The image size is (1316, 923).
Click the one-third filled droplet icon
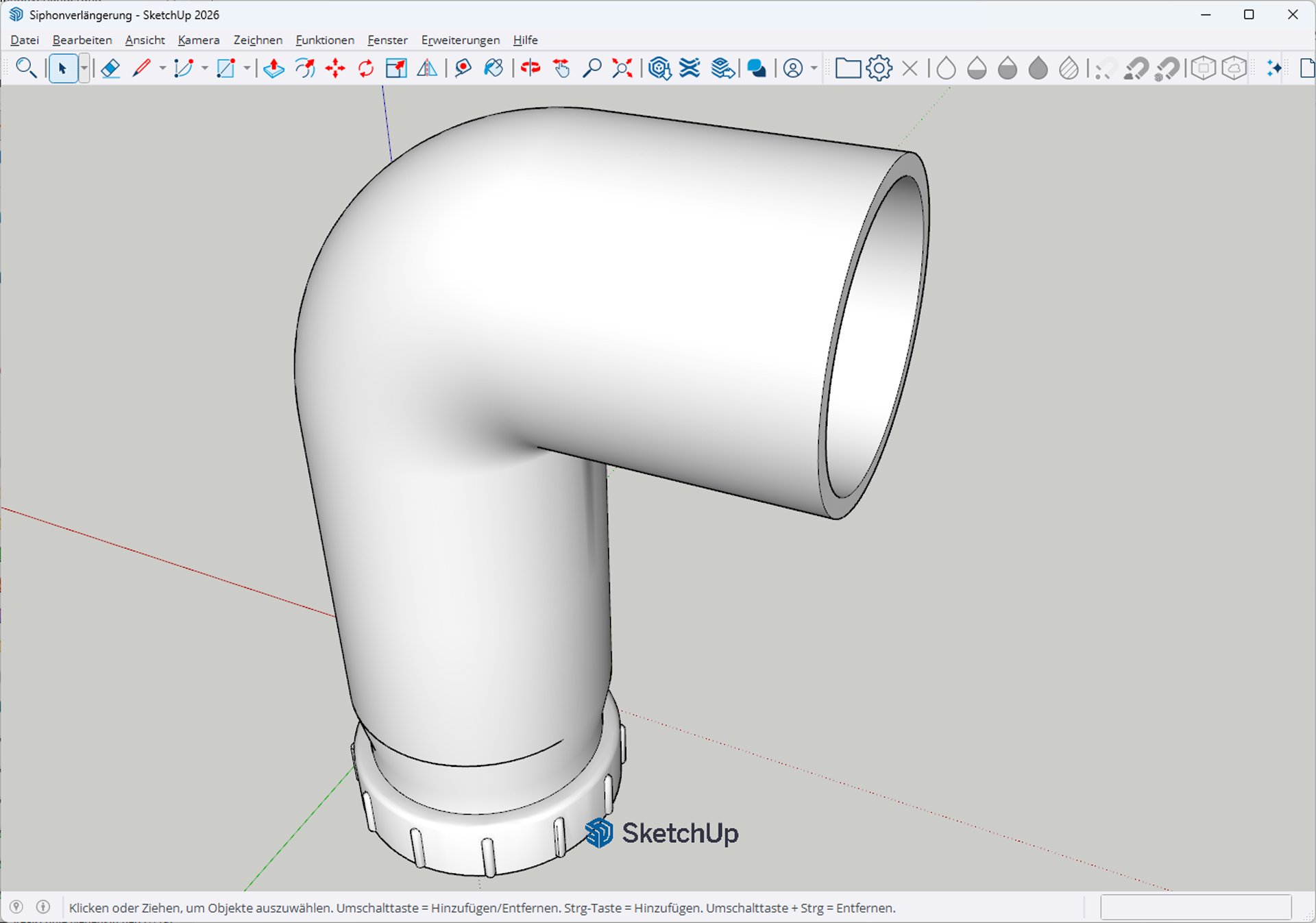click(977, 69)
